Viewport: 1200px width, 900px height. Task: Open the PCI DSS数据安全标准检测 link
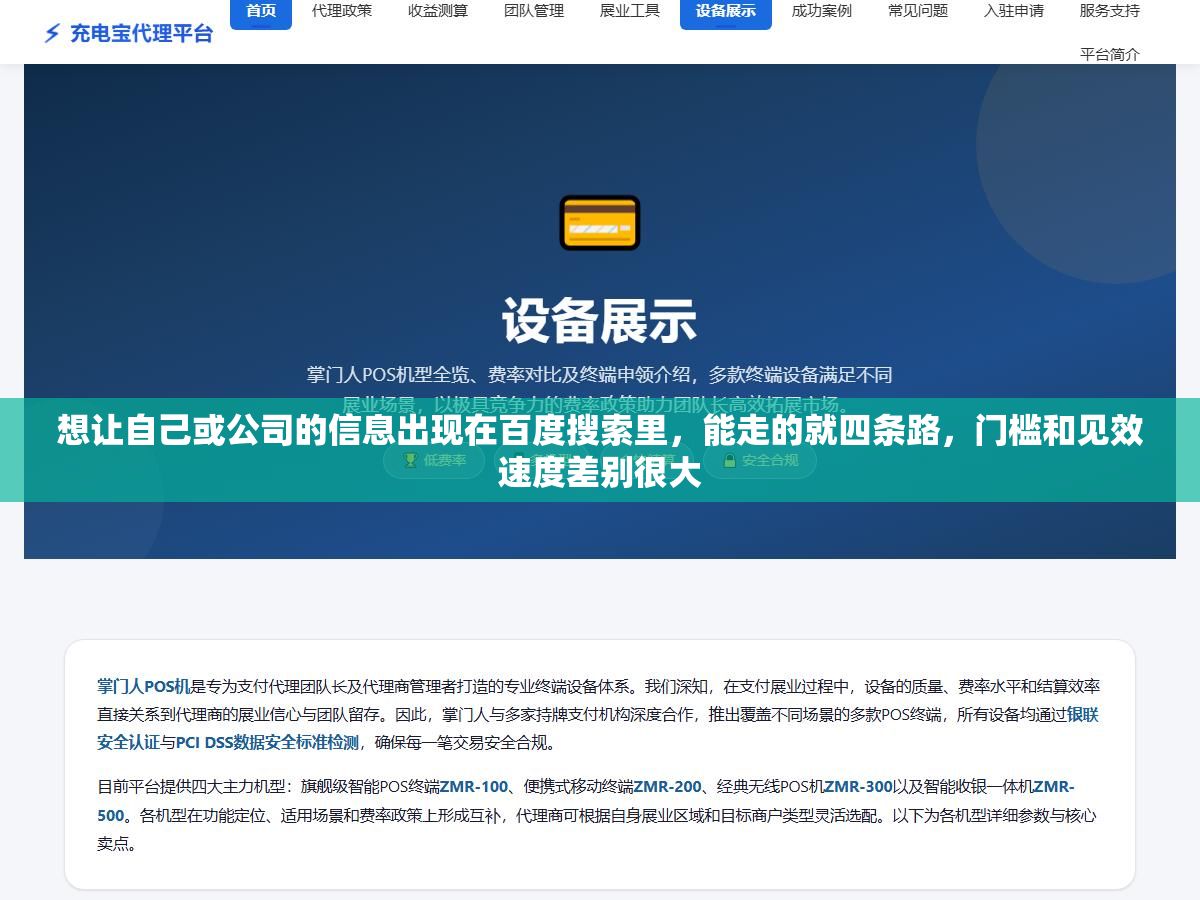tap(267, 743)
